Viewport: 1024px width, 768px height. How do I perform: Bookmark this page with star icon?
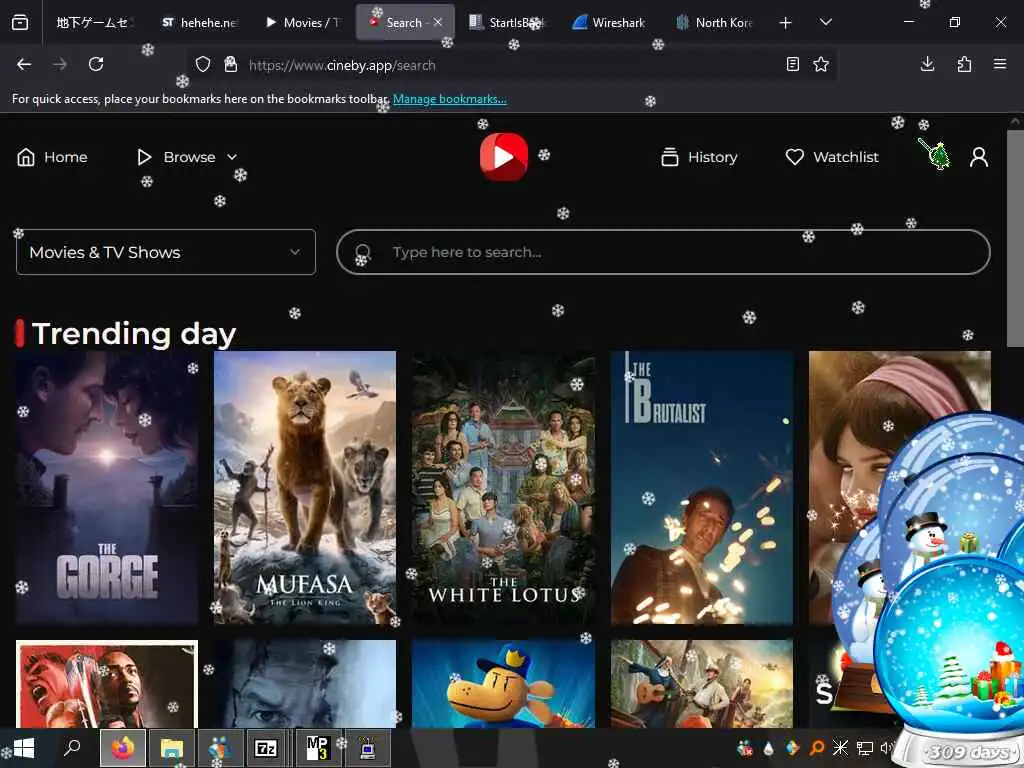click(x=821, y=64)
